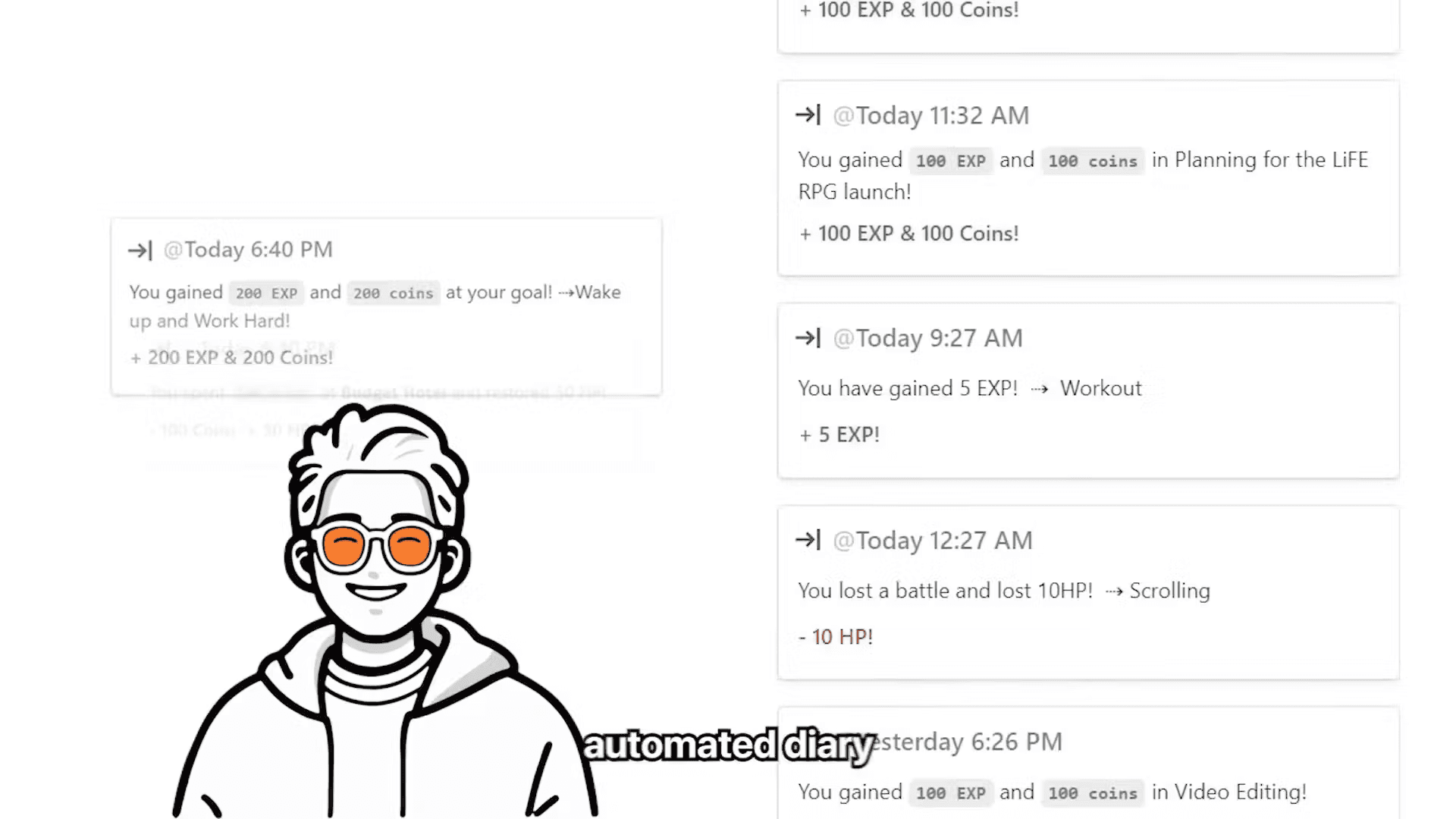Click the arrow icon next to Today 9:27 AM
This screenshot has height=819, width=1456.
tap(808, 337)
